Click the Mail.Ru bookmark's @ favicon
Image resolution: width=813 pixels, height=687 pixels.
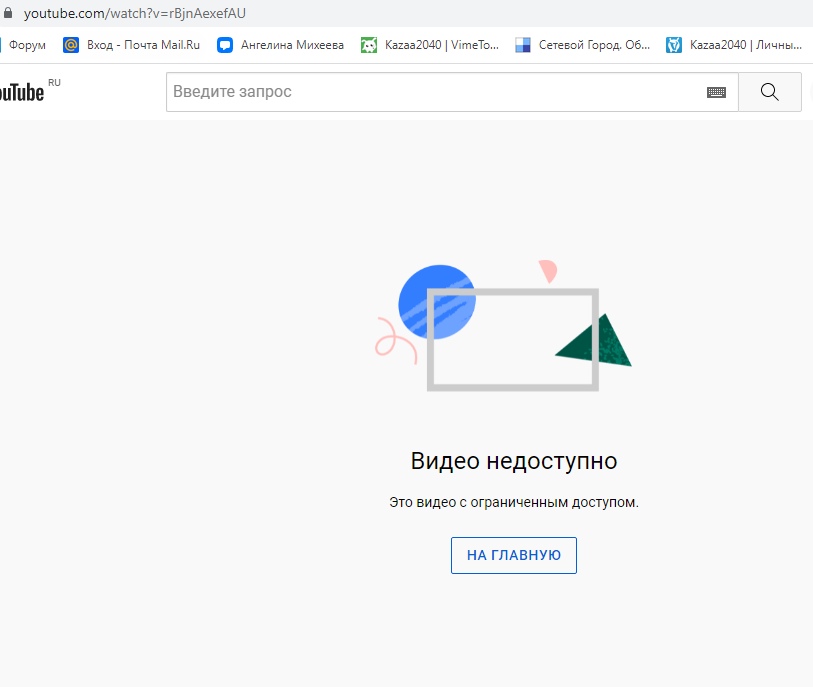pos(71,45)
